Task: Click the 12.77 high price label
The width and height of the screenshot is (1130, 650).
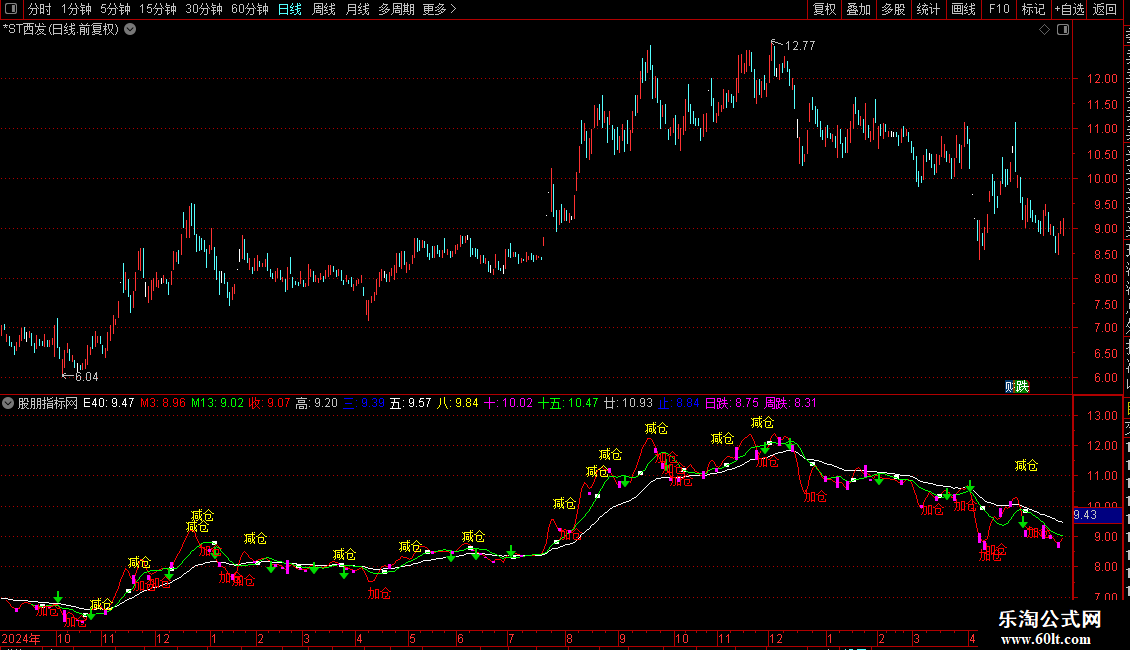Action: coord(800,45)
